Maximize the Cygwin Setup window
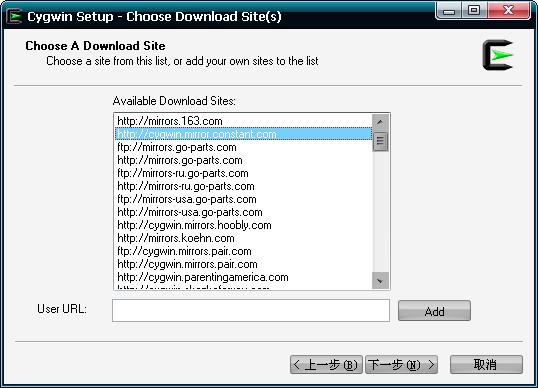The image size is (538, 388). coord(474,10)
